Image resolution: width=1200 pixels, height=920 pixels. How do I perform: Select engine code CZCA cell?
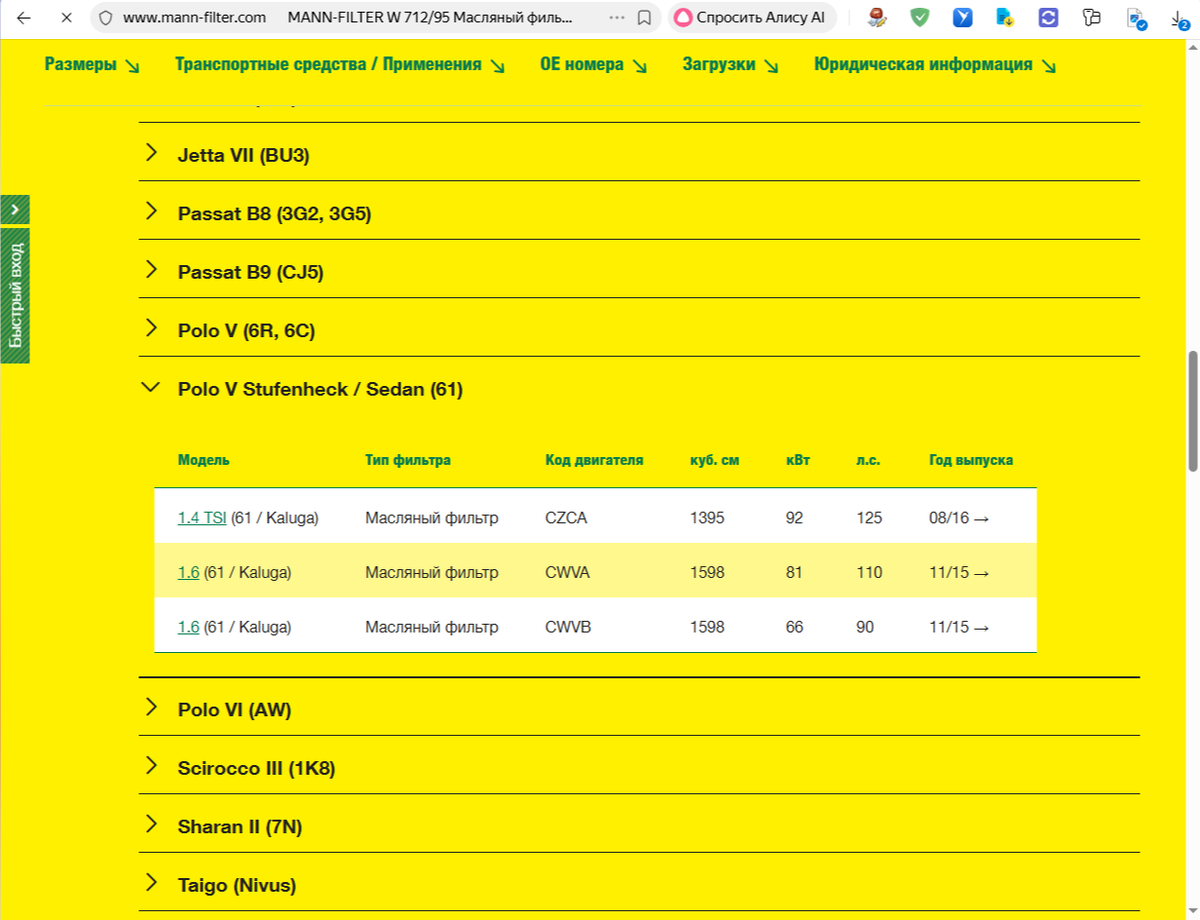(567, 518)
